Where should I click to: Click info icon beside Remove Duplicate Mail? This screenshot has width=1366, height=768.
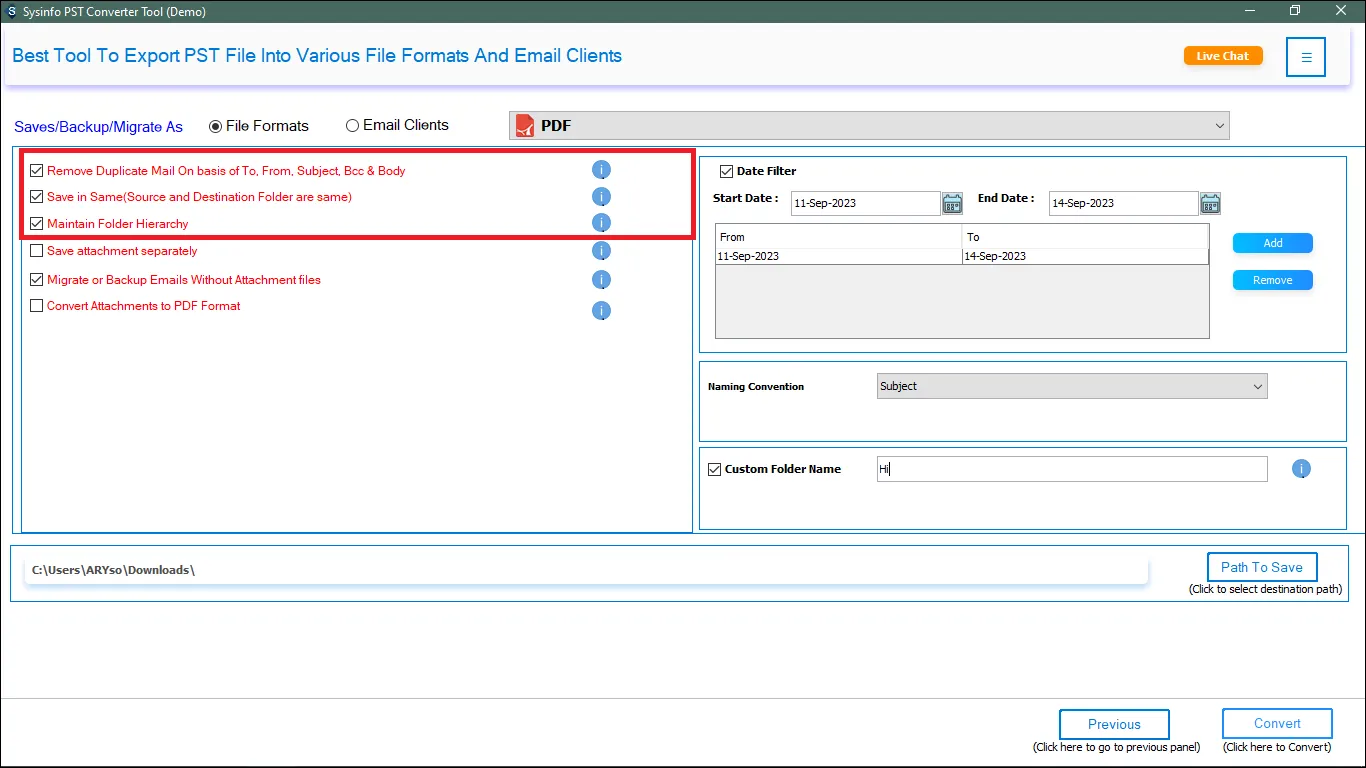[x=601, y=170]
